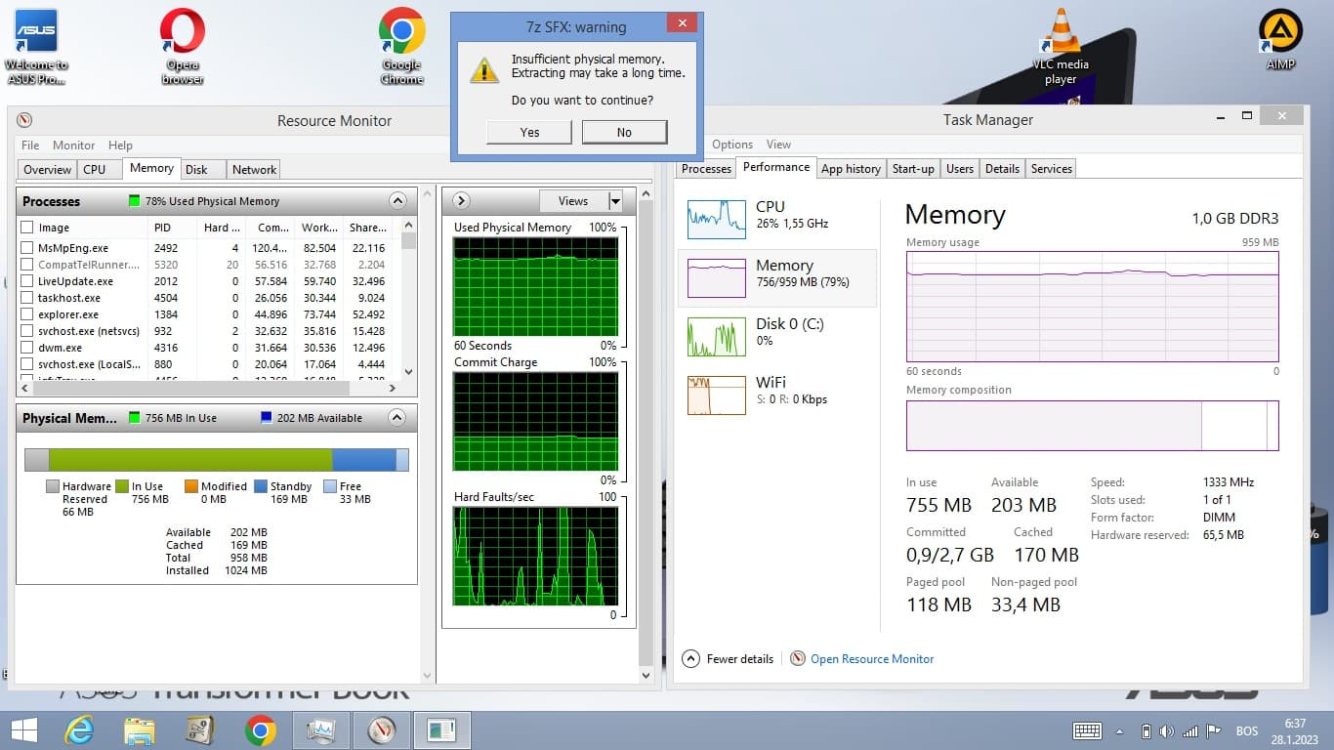Check the explorer.exe process checkbox
Image resolution: width=1334 pixels, height=750 pixels.
click(x=28, y=314)
